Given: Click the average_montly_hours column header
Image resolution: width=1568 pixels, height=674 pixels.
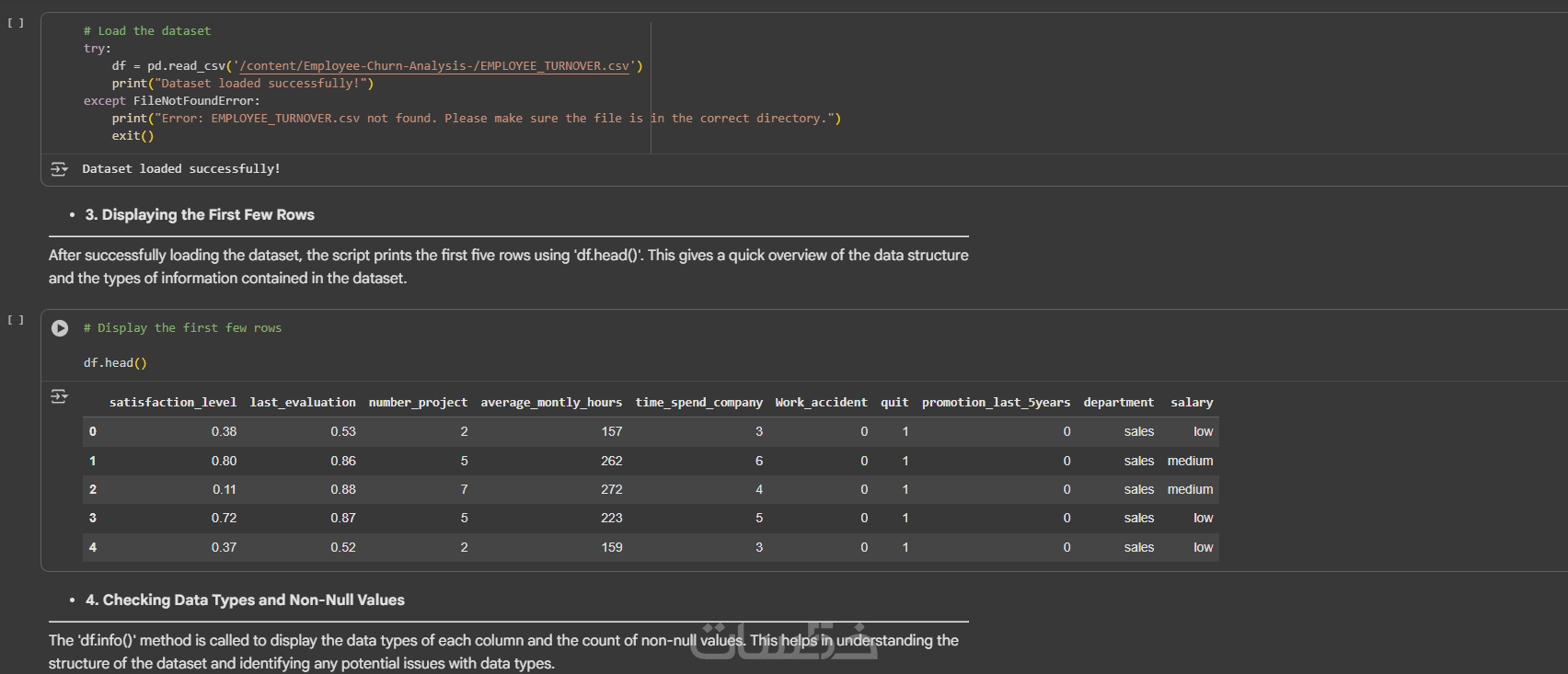Looking at the screenshot, I should tap(551, 403).
